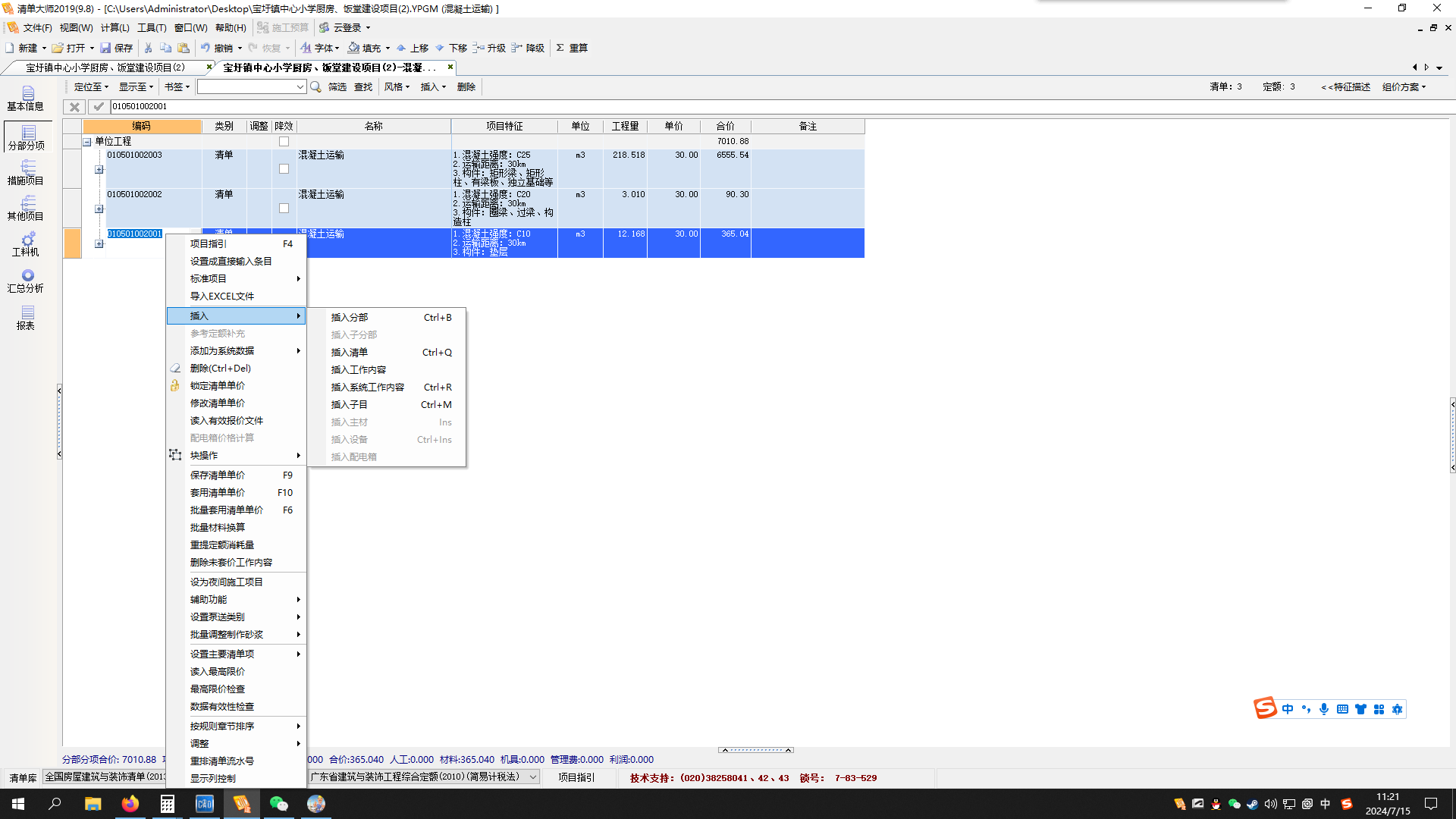Click the left sidebar collapse handle

tap(59, 422)
